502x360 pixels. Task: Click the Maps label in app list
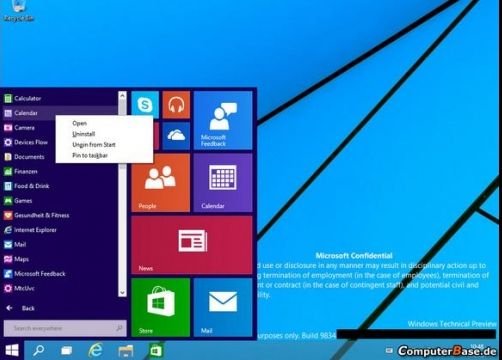point(21,259)
